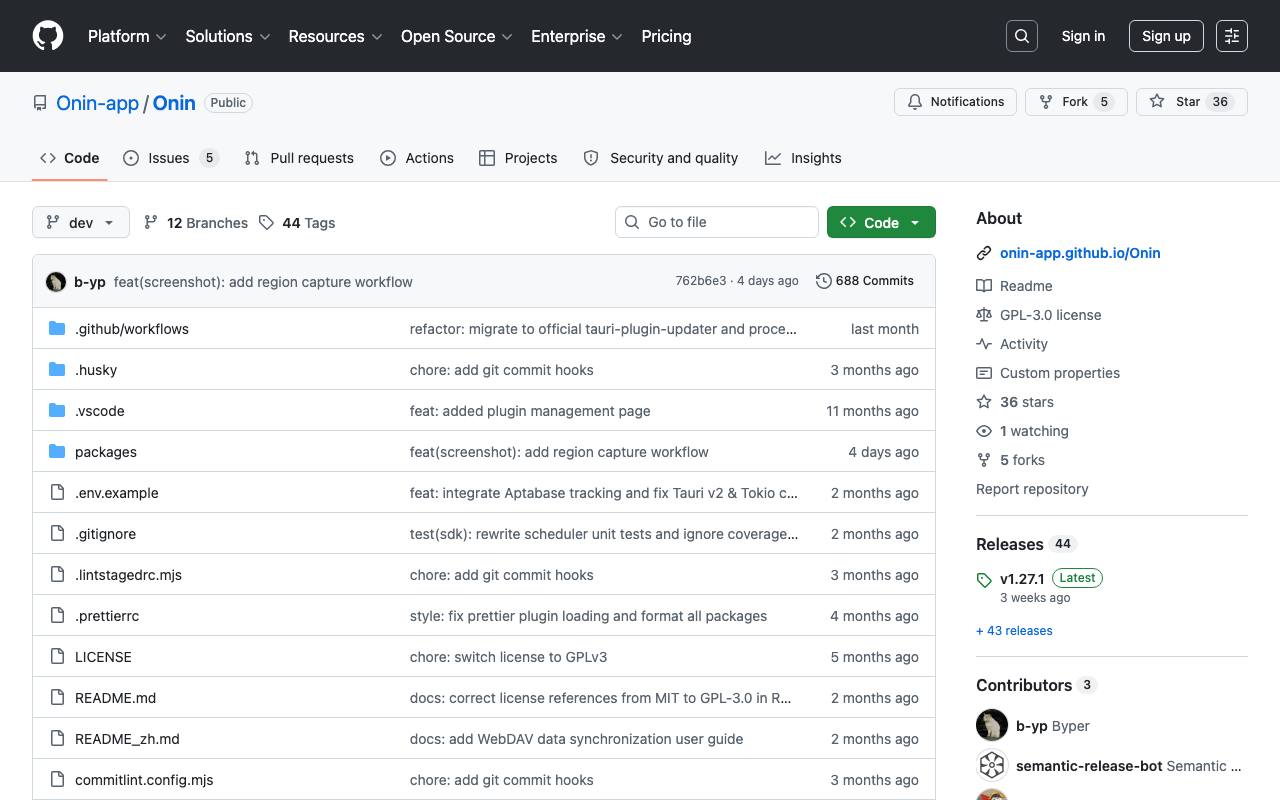Select the Code tab
This screenshot has width=1280, height=800.
70,158
